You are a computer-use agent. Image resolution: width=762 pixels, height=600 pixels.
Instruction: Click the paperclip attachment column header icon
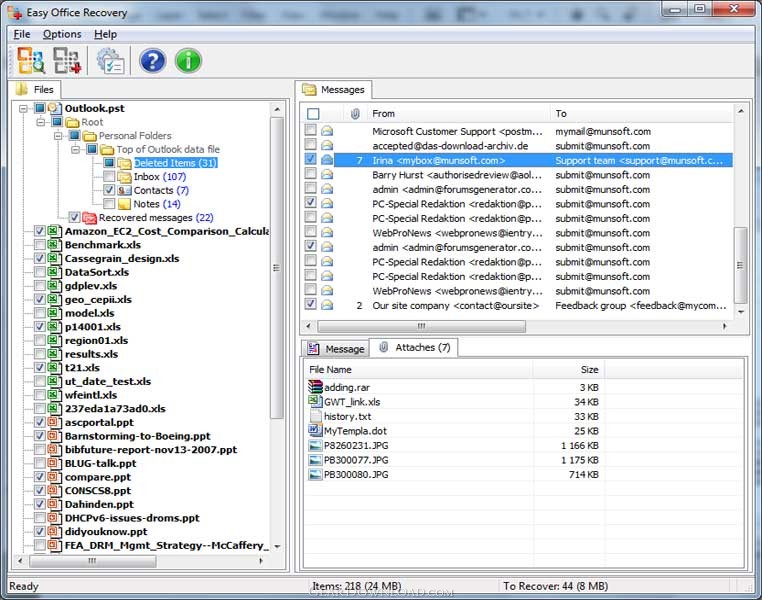355,114
